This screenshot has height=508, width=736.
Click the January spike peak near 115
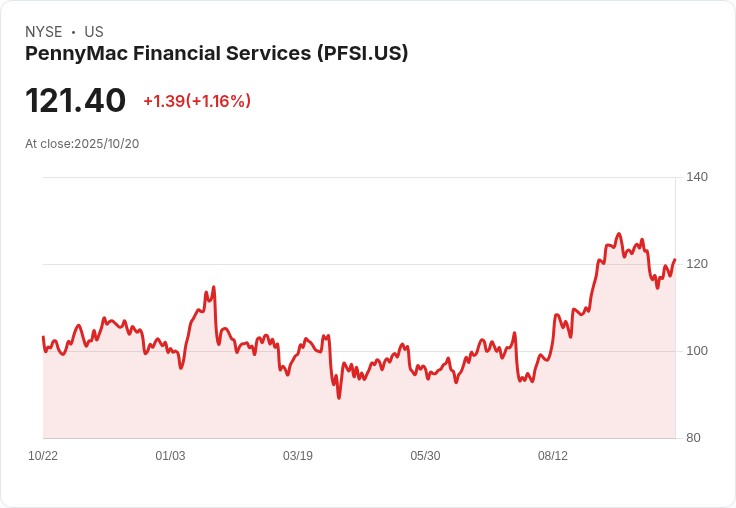[214, 286]
